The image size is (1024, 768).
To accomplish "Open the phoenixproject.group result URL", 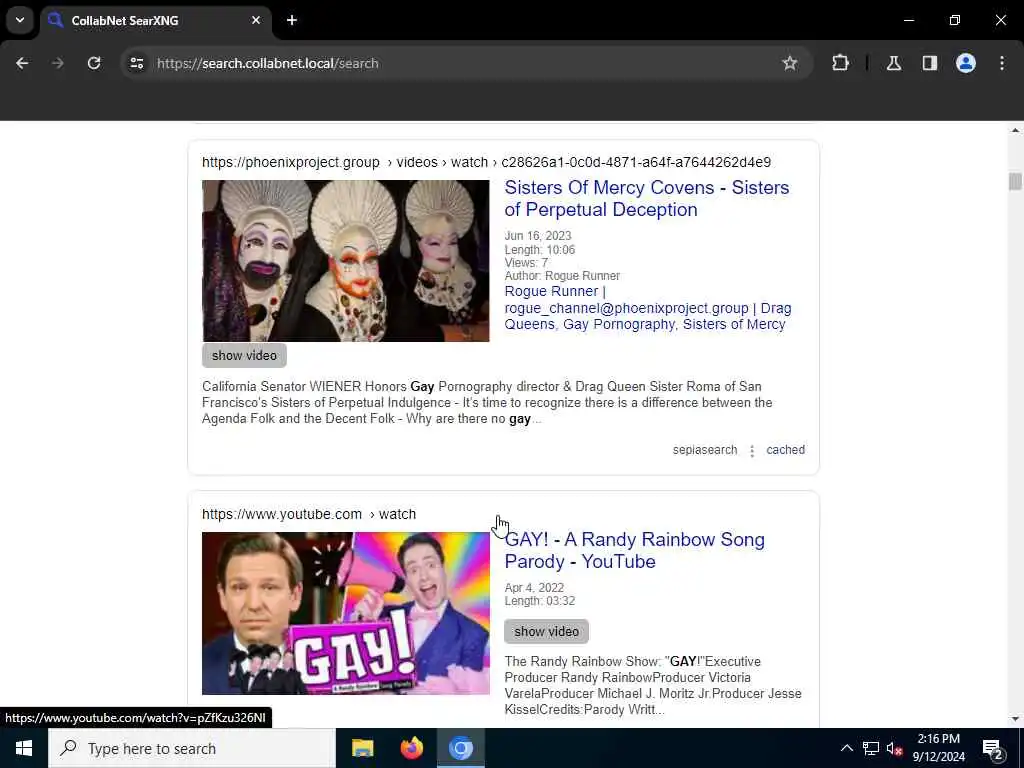I will click(x=487, y=162).
